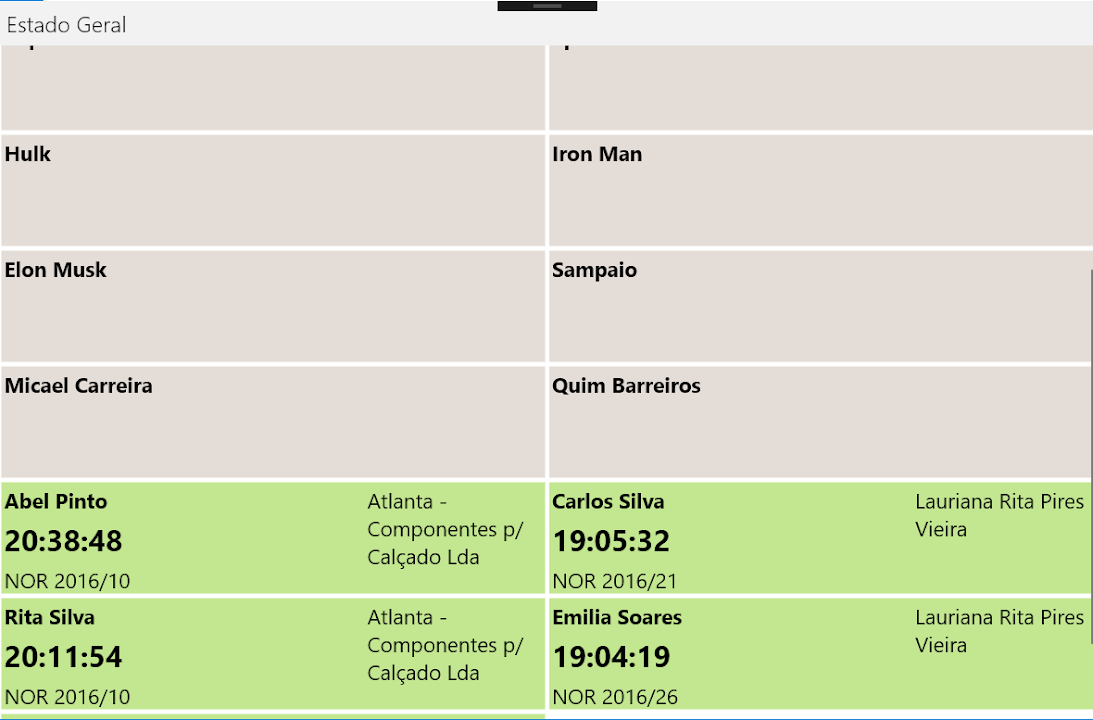Open Rita Silva's entry by name
The height and width of the screenshot is (720, 1093).
point(50,617)
